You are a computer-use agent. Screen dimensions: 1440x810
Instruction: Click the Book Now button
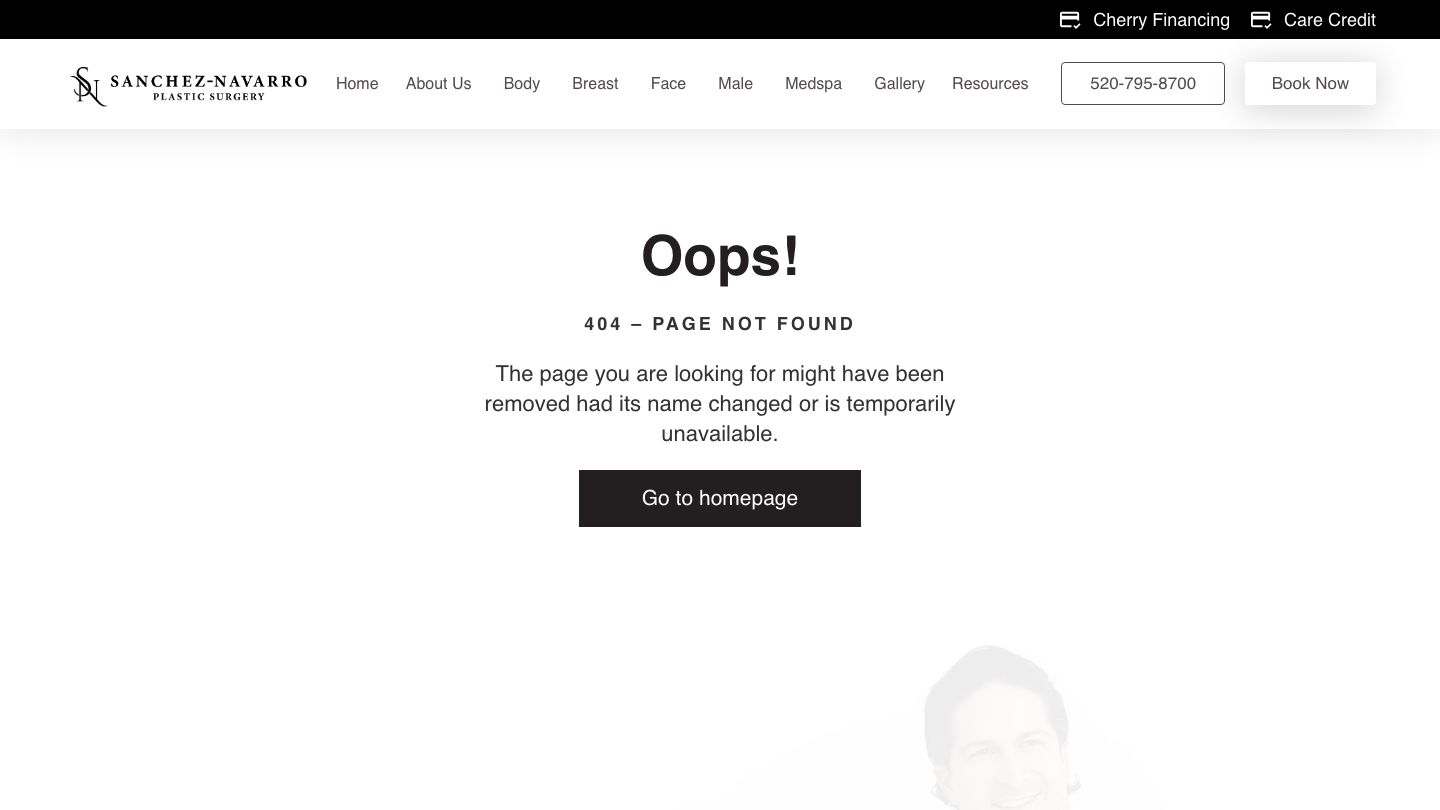[1310, 83]
